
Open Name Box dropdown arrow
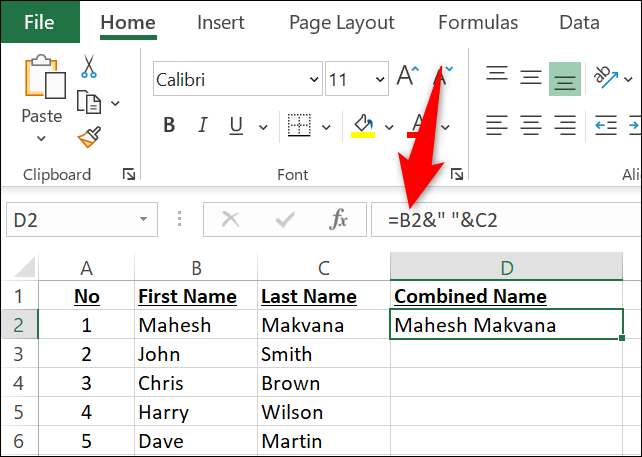[x=143, y=219]
